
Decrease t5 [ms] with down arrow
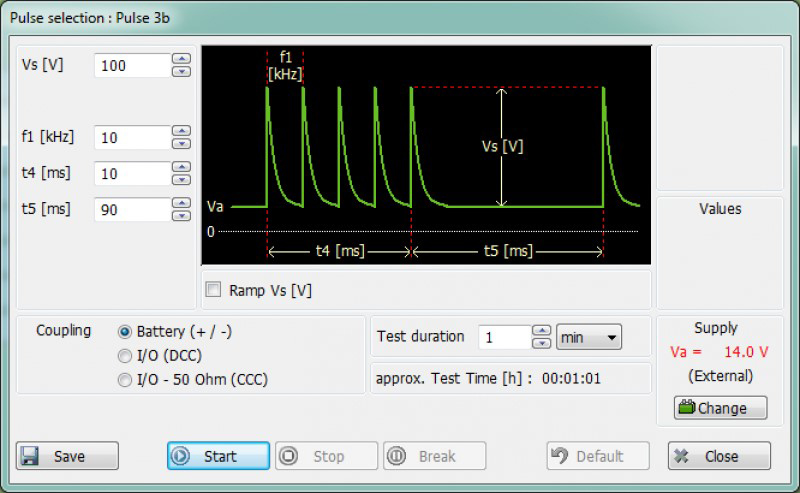tap(182, 216)
